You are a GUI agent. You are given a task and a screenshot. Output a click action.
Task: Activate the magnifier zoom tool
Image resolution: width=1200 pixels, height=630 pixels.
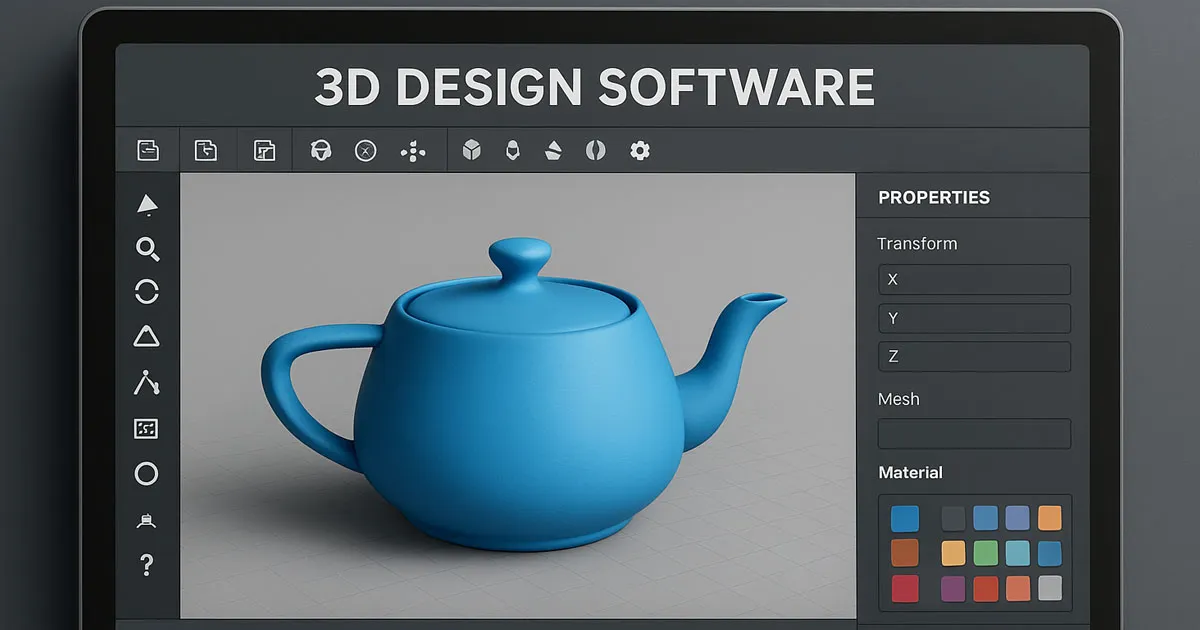[x=147, y=249]
